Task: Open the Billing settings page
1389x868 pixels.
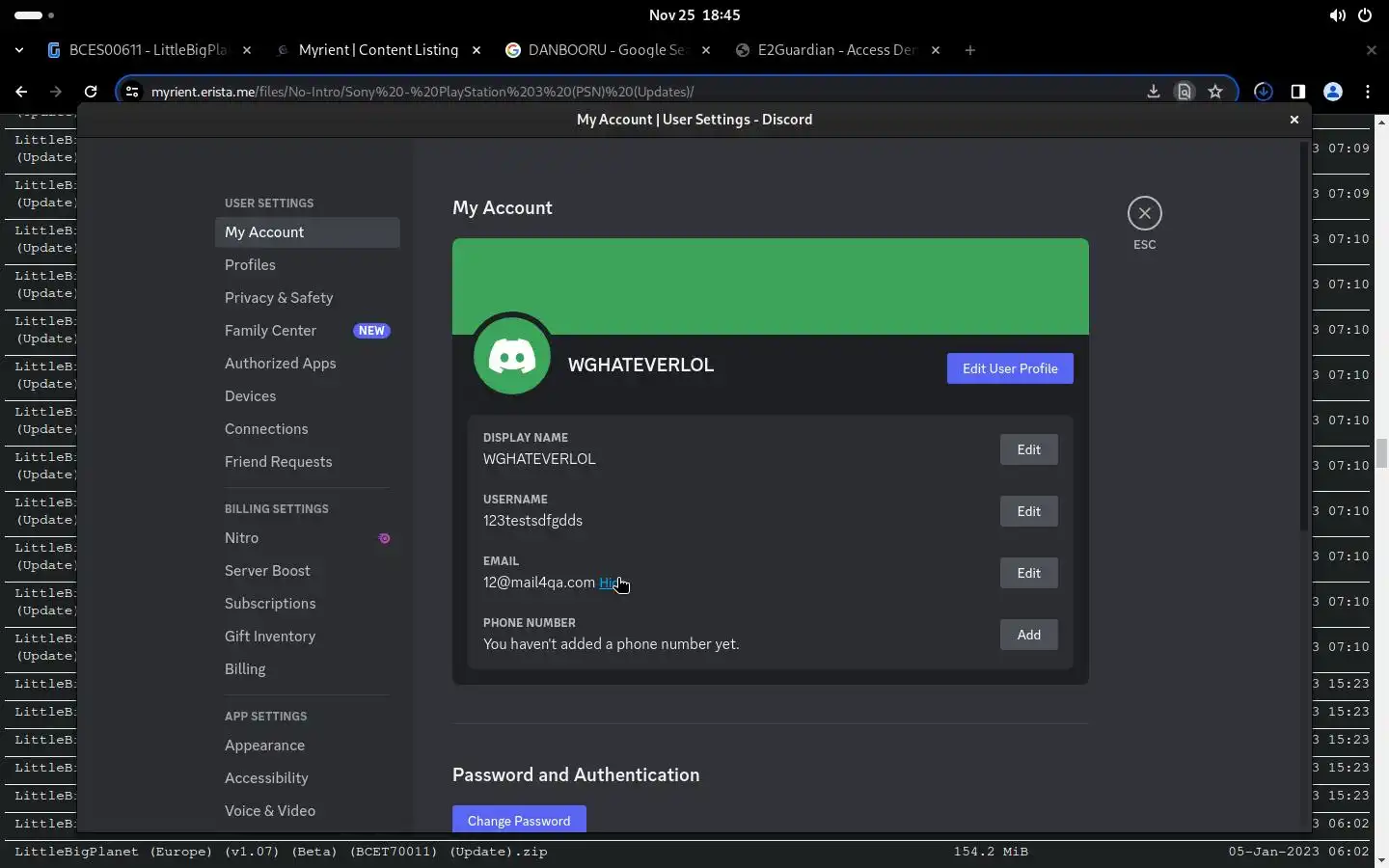Action: [307, 669]
